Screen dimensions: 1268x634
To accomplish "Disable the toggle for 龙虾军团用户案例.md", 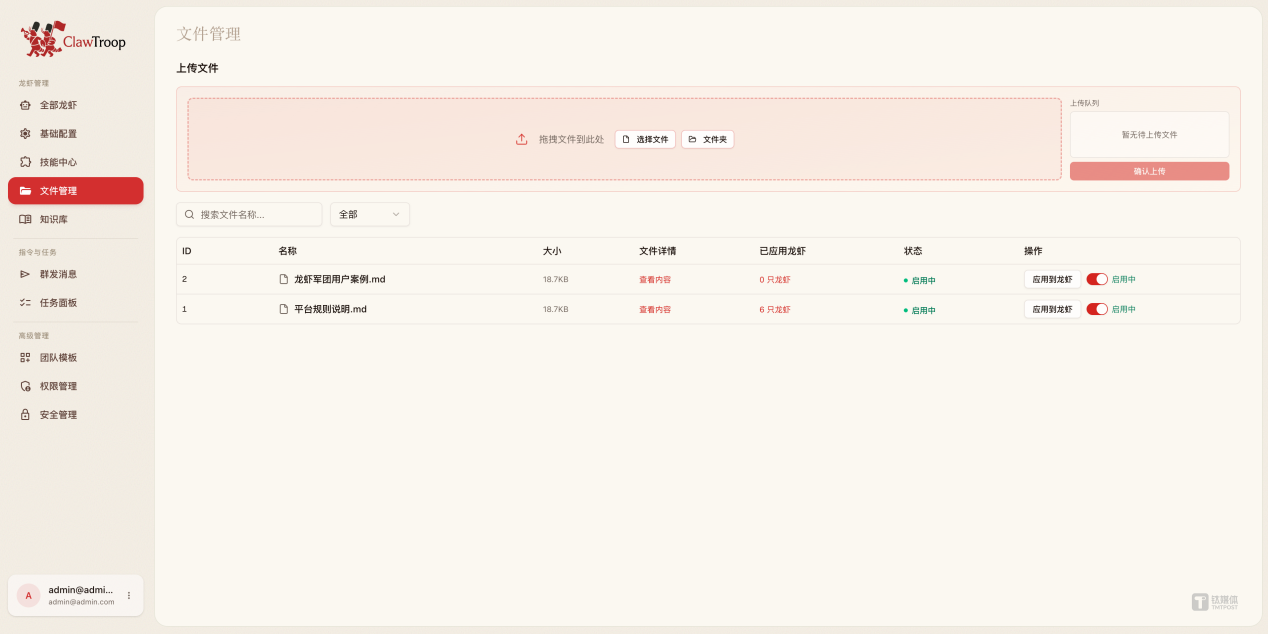I will tap(1097, 280).
